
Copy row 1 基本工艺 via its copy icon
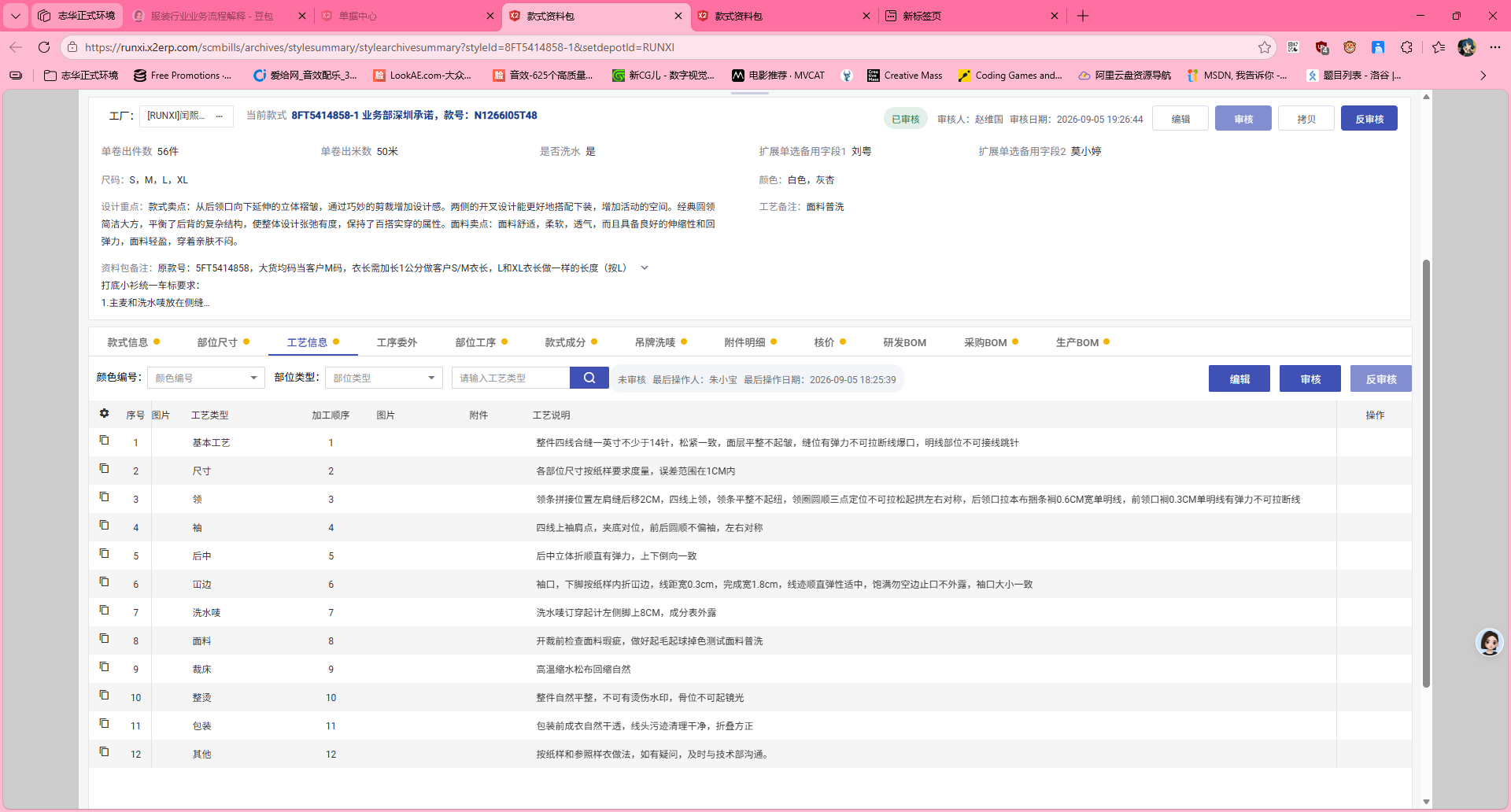click(x=104, y=441)
